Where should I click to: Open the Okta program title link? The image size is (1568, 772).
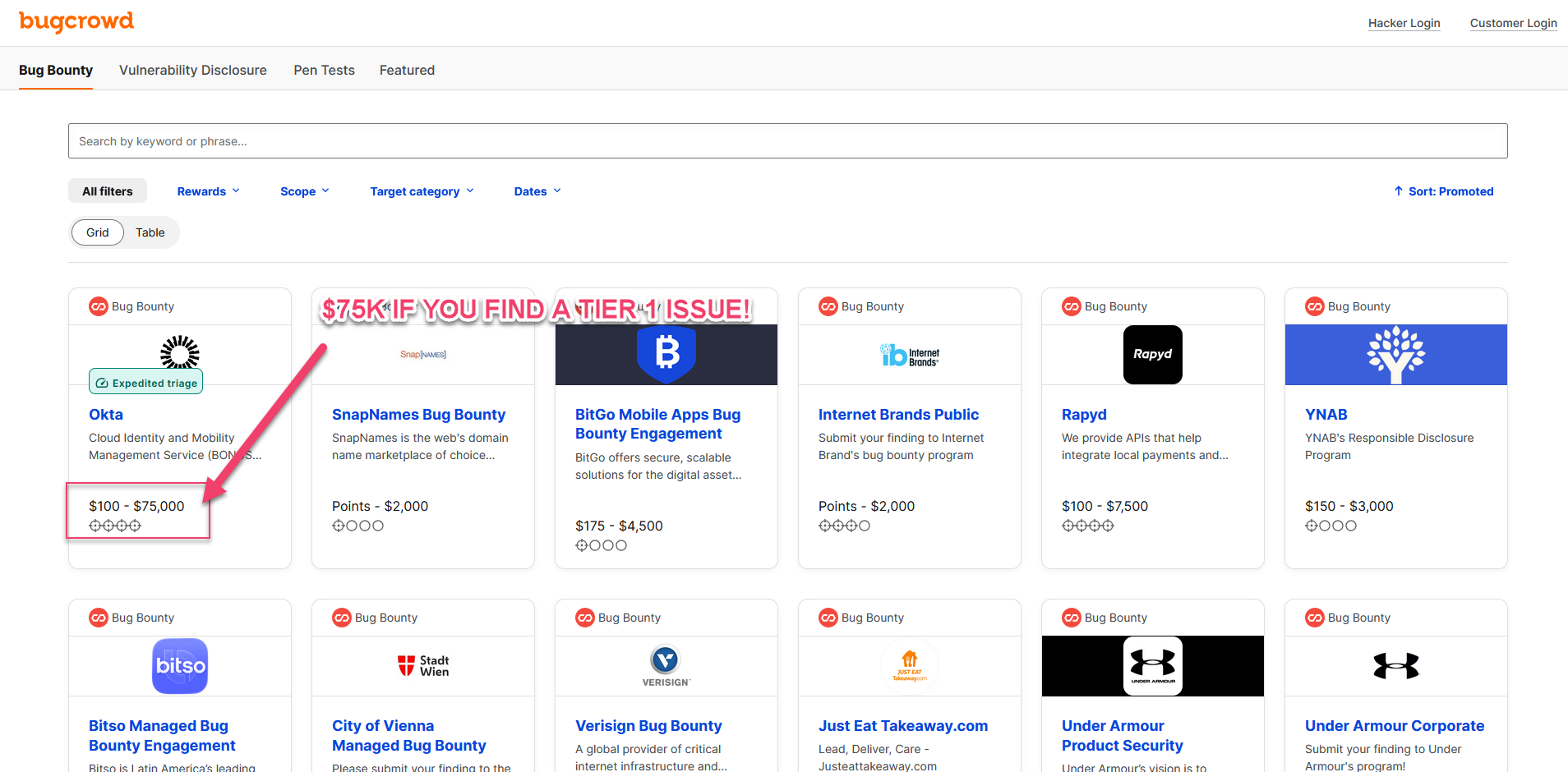click(106, 415)
